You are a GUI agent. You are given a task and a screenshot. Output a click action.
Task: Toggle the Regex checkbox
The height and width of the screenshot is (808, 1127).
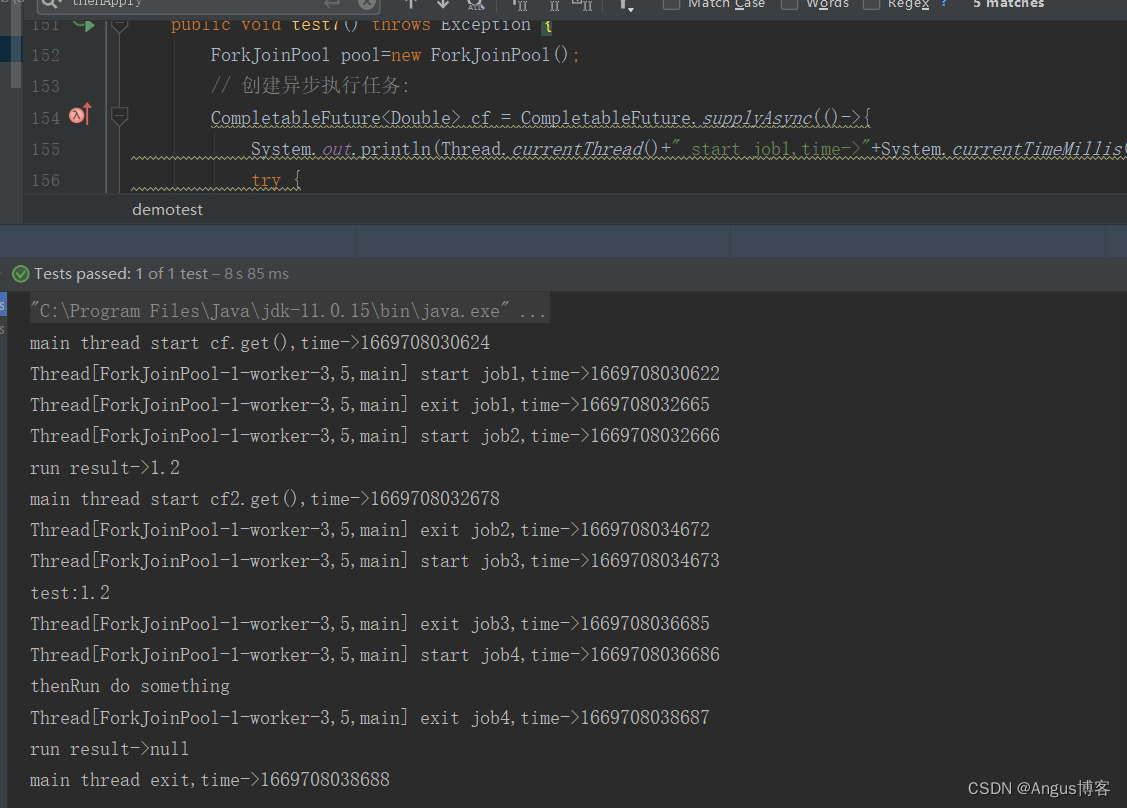871,4
